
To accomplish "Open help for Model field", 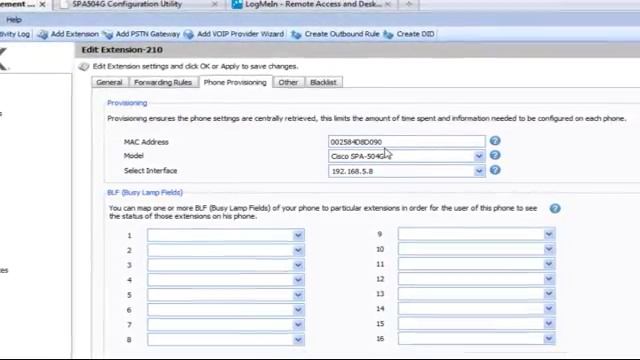I will point(495,155).
